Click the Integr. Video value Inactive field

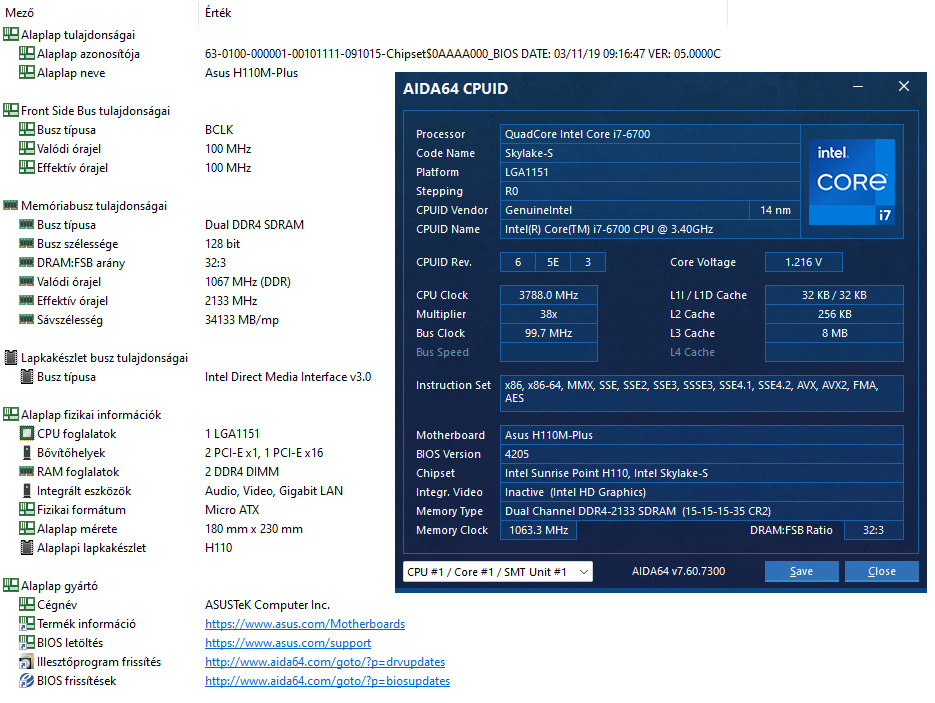[x=702, y=492]
